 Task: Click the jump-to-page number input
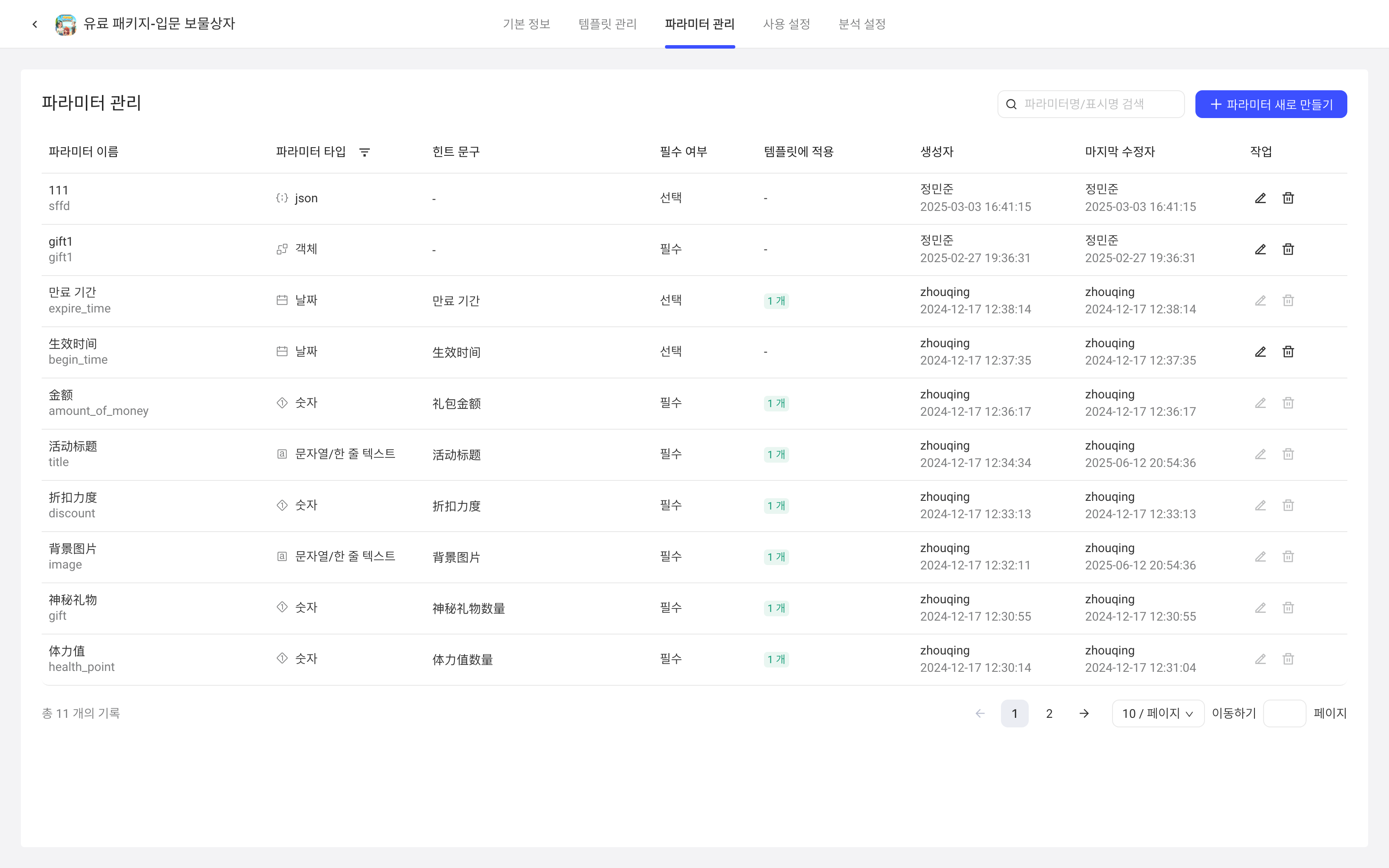(1284, 713)
